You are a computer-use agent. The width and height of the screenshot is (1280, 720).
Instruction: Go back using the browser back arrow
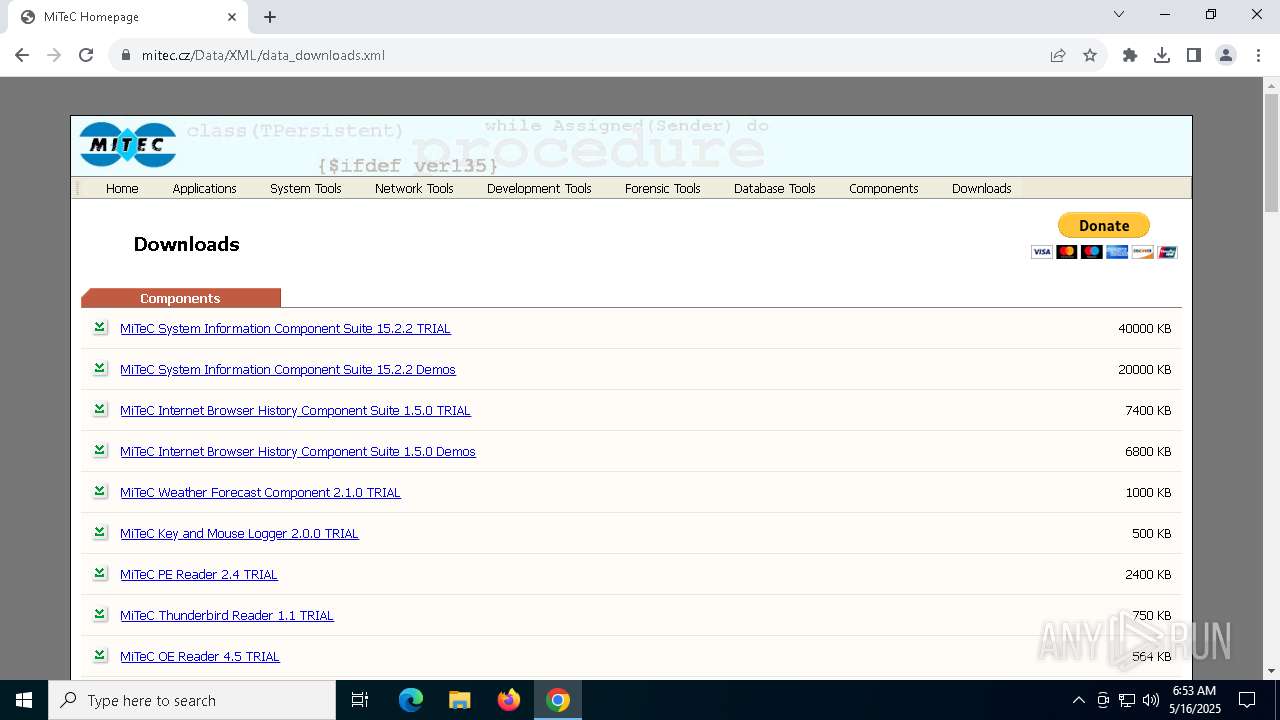click(22, 55)
